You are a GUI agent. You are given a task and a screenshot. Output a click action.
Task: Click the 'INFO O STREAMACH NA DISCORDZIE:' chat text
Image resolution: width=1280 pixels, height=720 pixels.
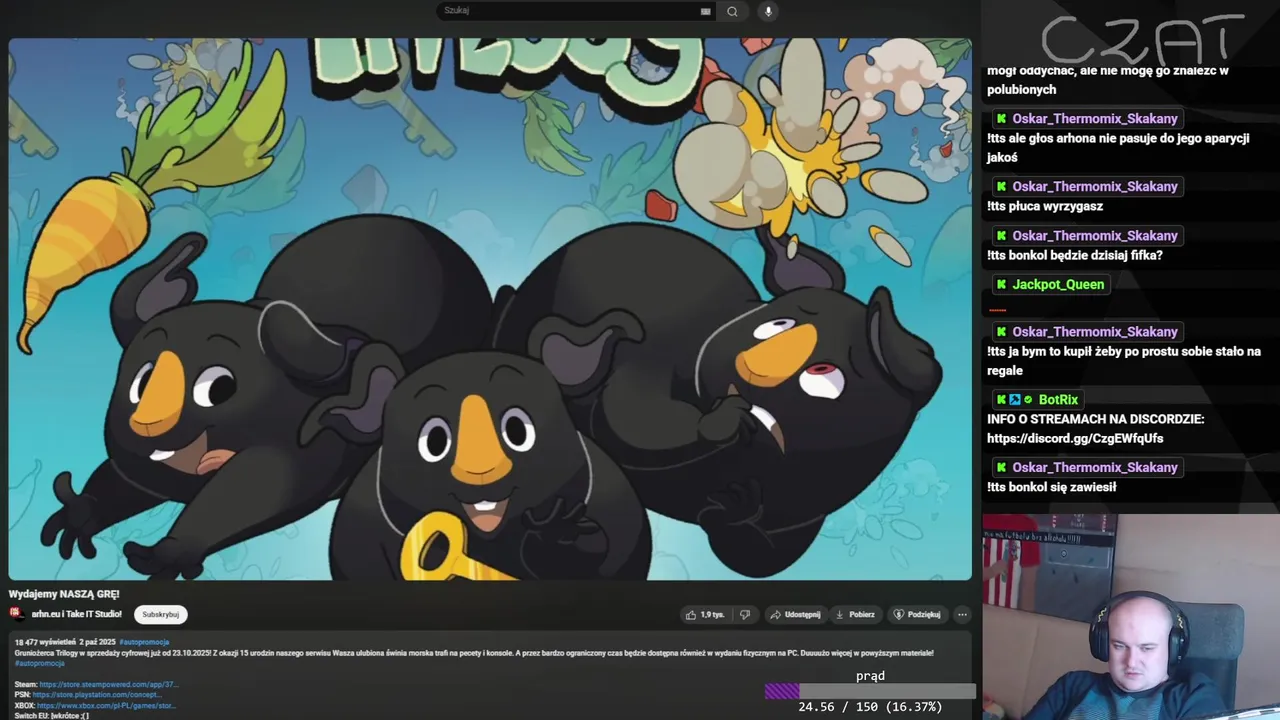click(x=1095, y=419)
